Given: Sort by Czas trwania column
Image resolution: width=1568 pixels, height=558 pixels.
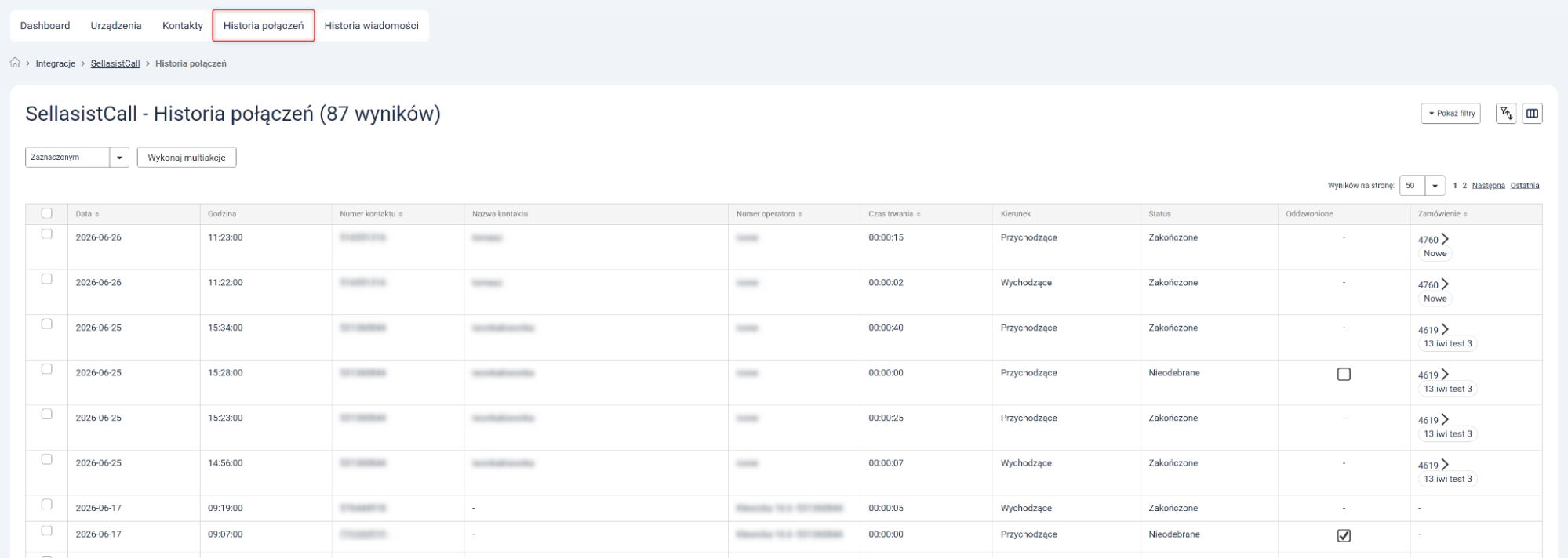Looking at the screenshot, I should 894,214.
